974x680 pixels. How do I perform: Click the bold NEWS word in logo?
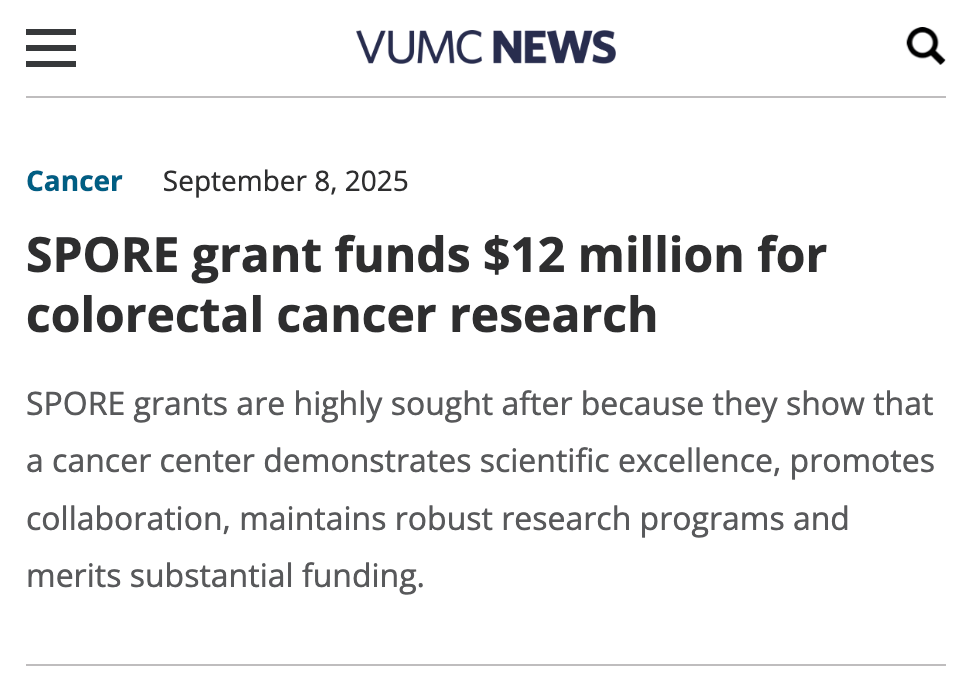tap(555, 47)
